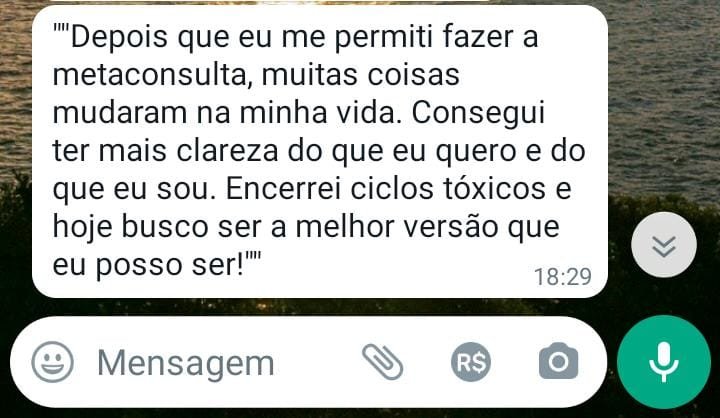
Task: Jump to latest messages with double chevron
Action: pyautogui.click(x=664, y=245)
